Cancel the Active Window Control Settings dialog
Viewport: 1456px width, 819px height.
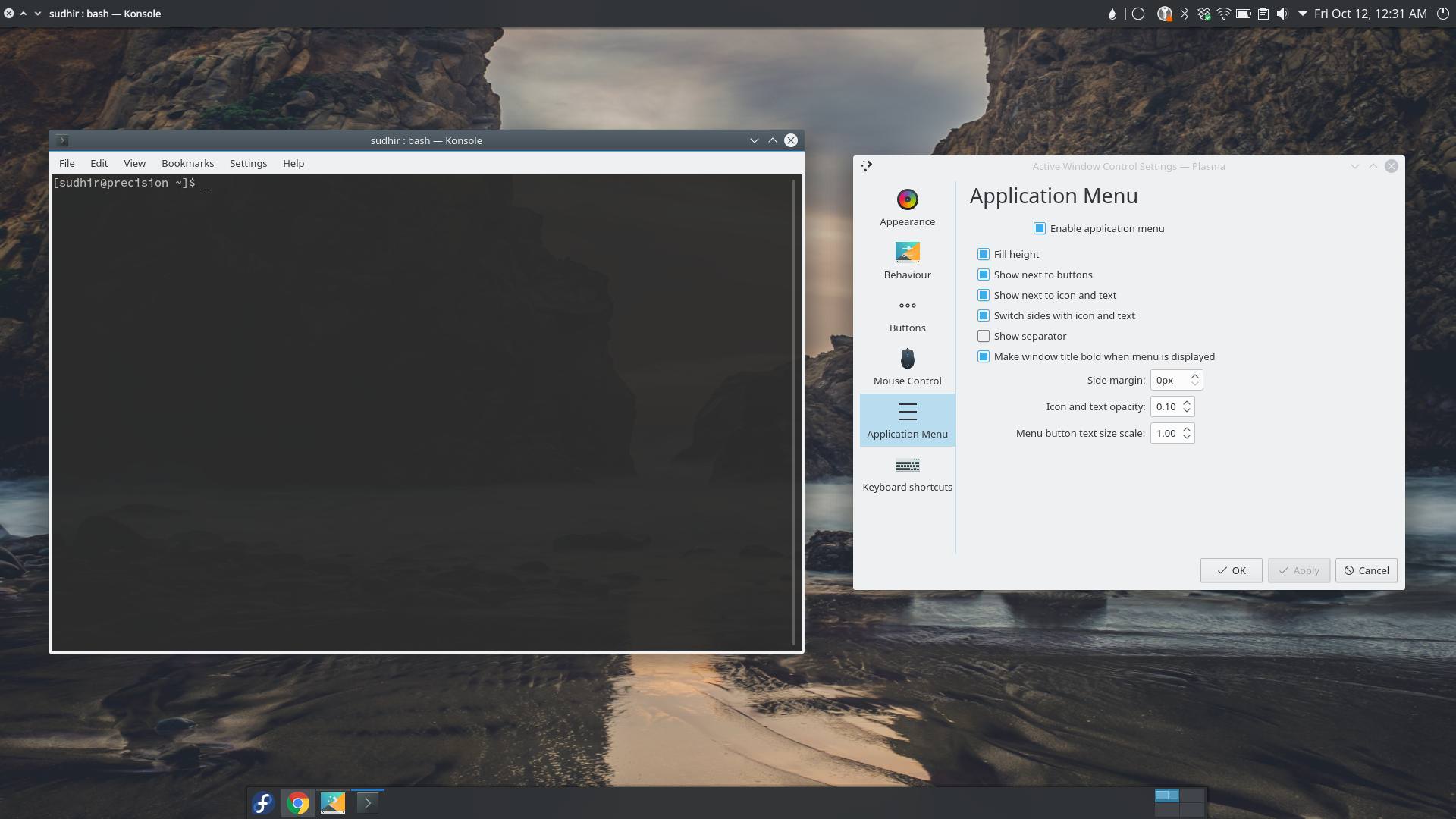(x=1366, y=570)
